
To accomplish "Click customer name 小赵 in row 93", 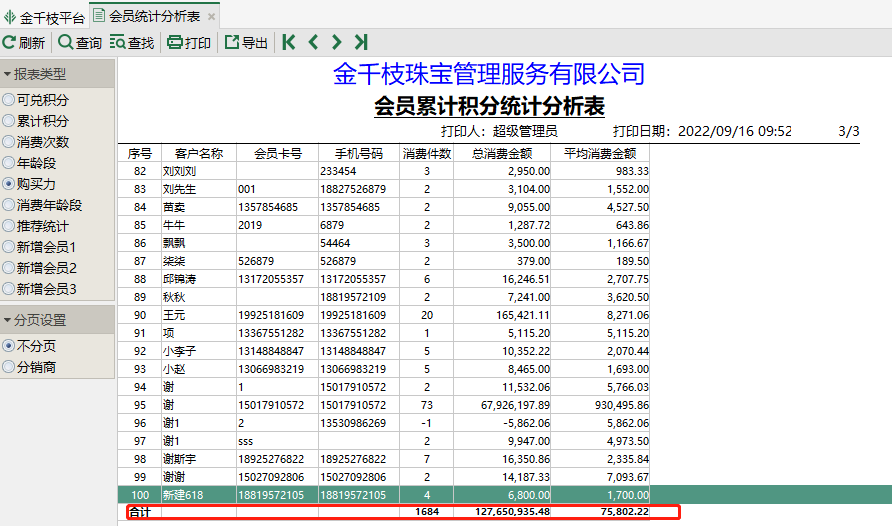I will [174, 370].
